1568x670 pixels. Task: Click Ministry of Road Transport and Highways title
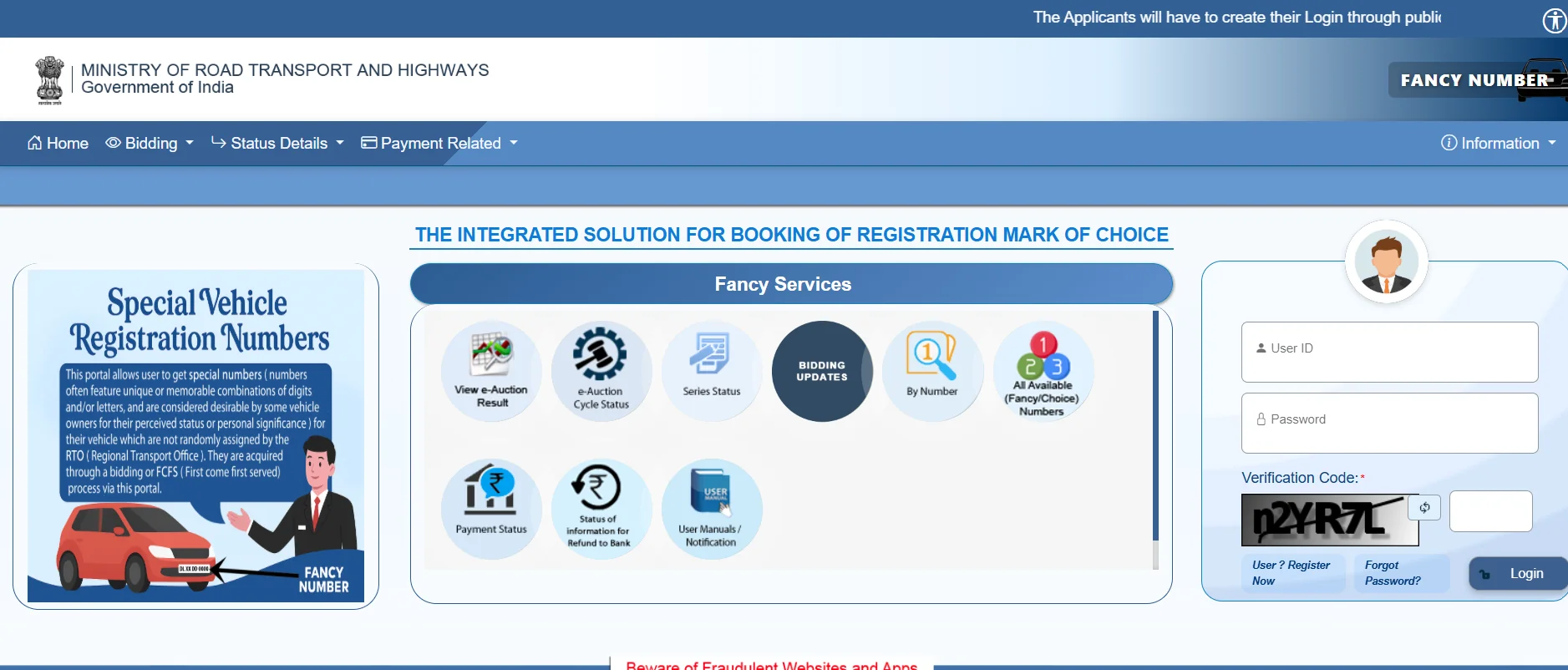(285, 70)
